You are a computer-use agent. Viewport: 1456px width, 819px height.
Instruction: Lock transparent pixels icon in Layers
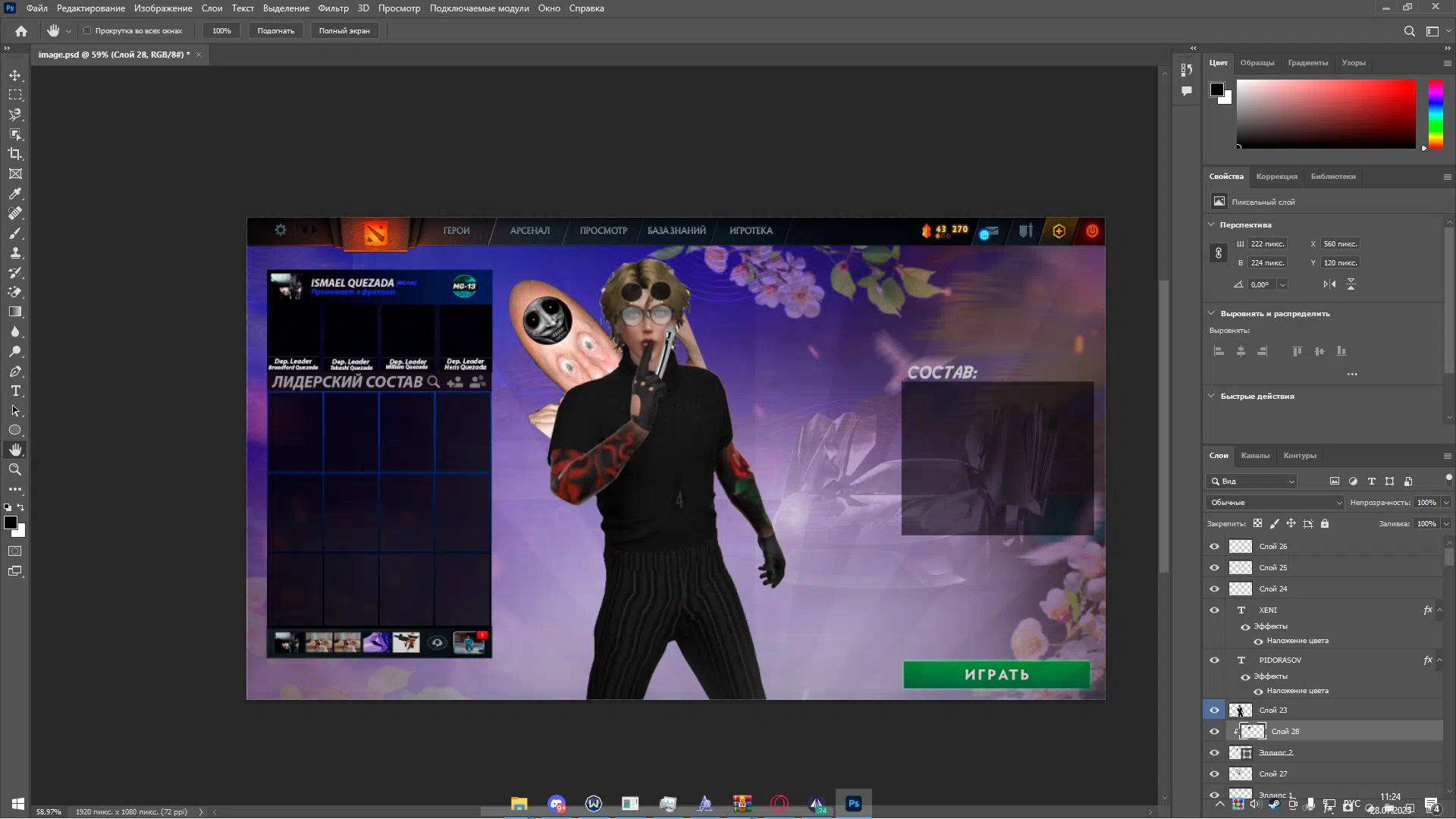(x=1257, y=524)
